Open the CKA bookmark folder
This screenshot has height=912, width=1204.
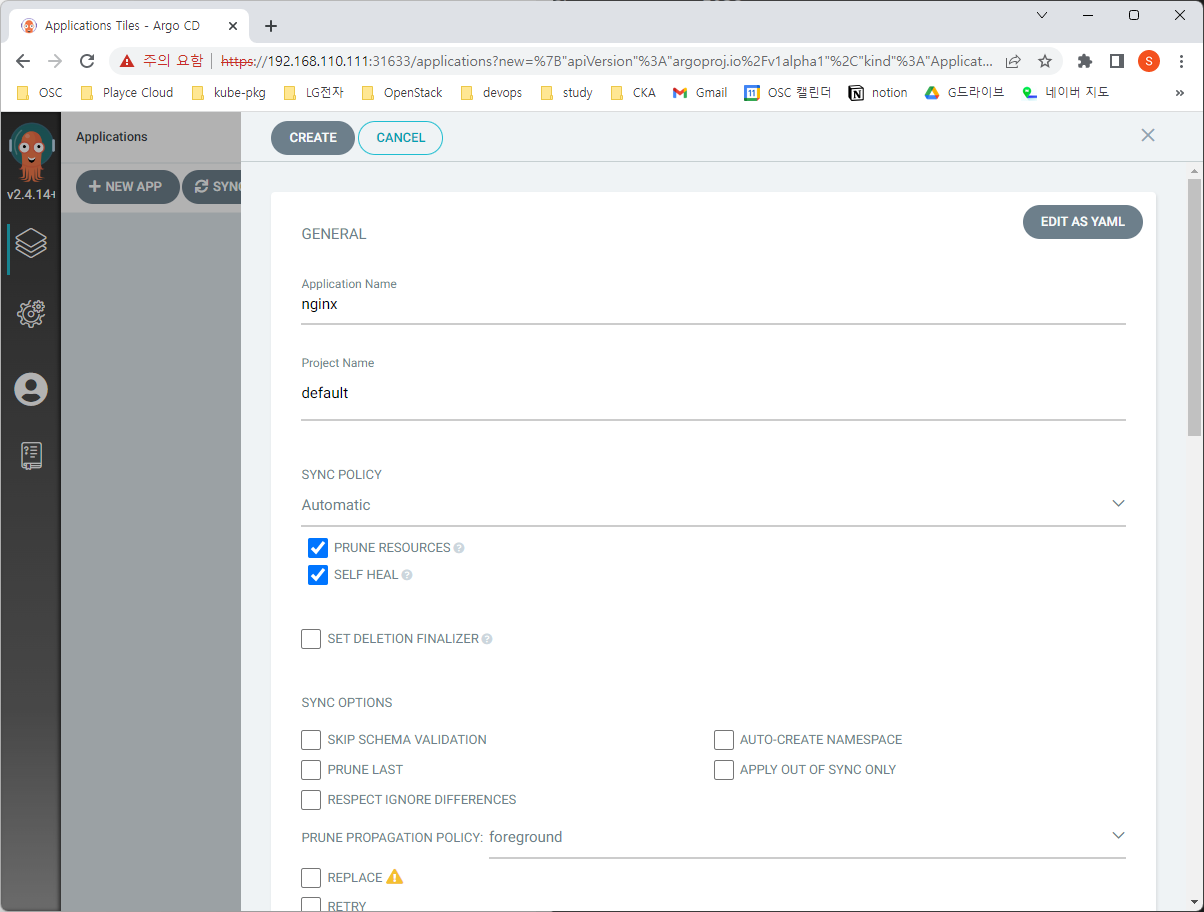click(633, 93)
